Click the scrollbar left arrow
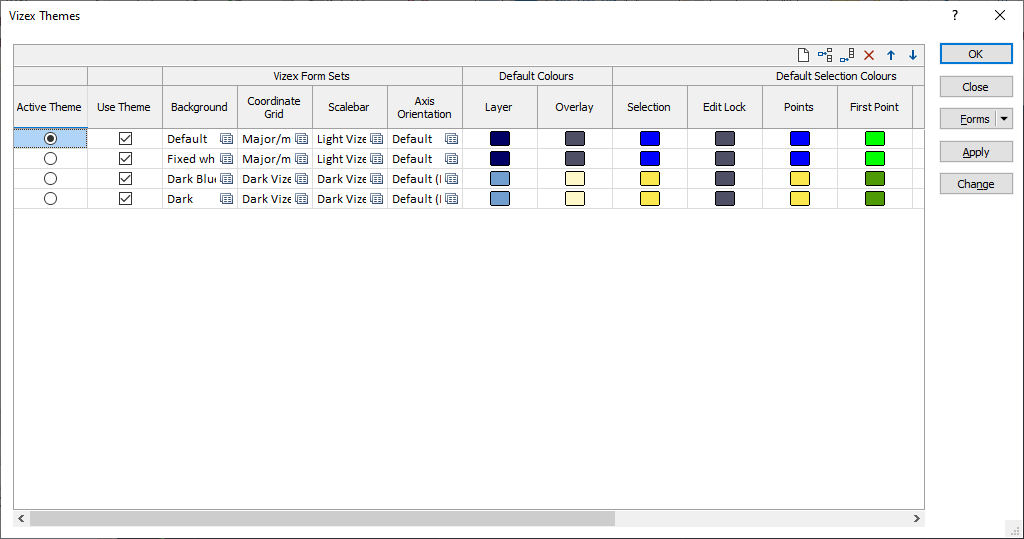The width and height of the screenshot is (1024, 539). point(22,519)
